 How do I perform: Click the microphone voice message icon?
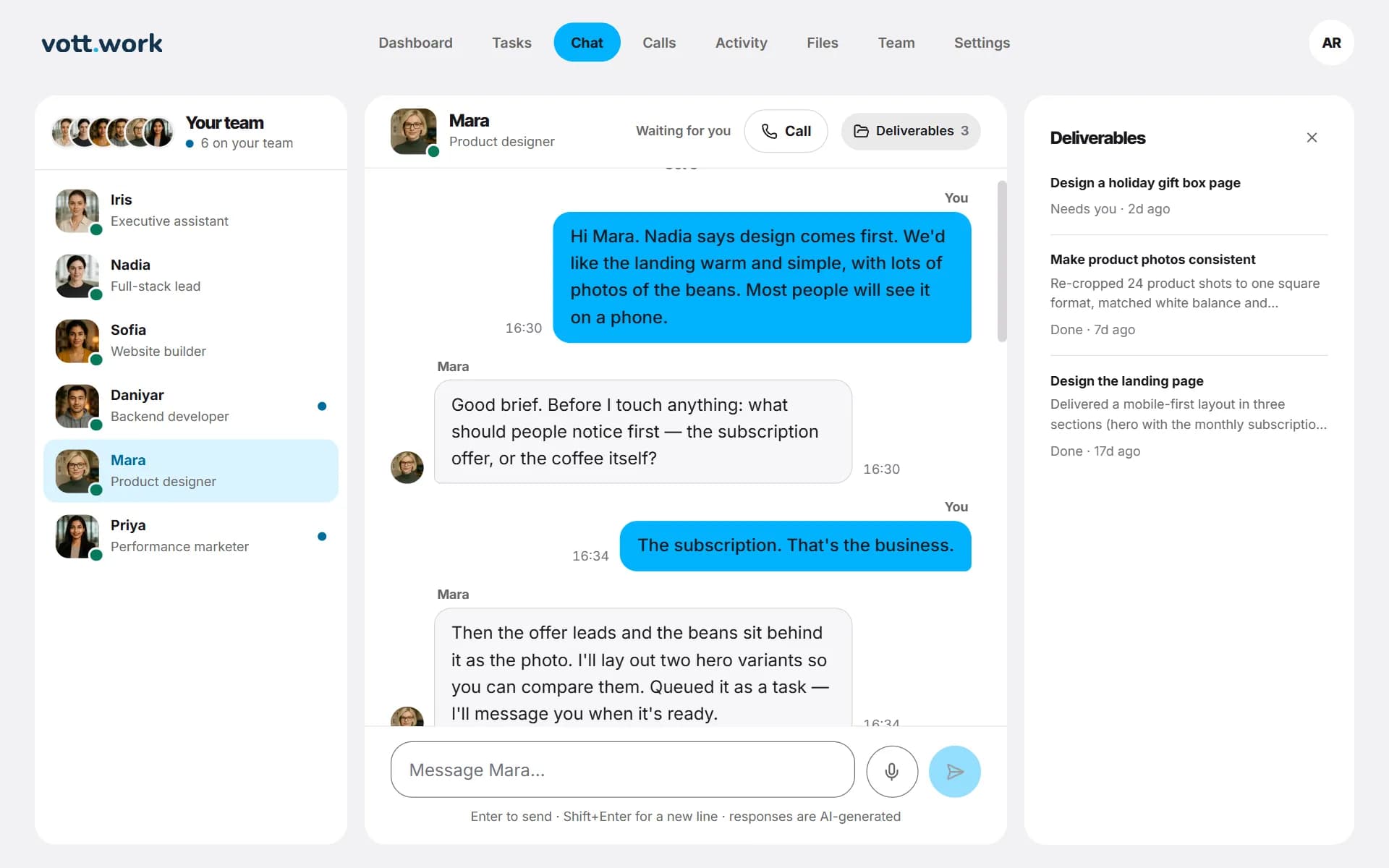click(x=892, y=771)
